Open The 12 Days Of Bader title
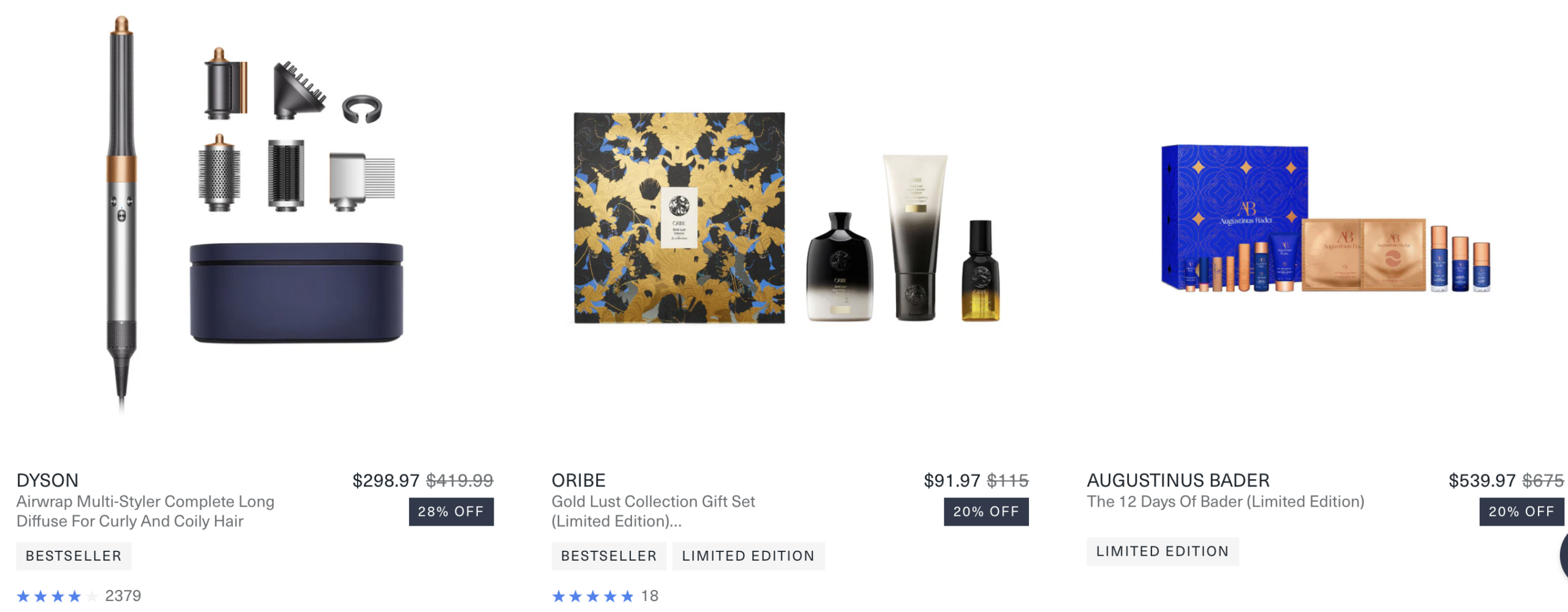 pyautogui.click(x=1226, y=502)
